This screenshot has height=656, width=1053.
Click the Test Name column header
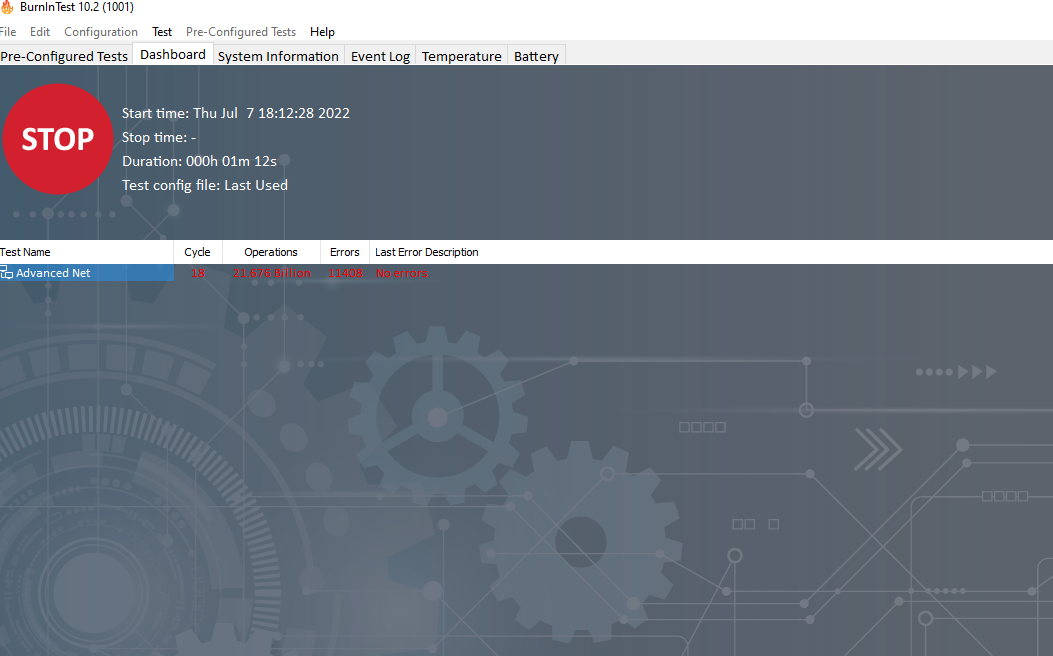click(x=87, y=252)
